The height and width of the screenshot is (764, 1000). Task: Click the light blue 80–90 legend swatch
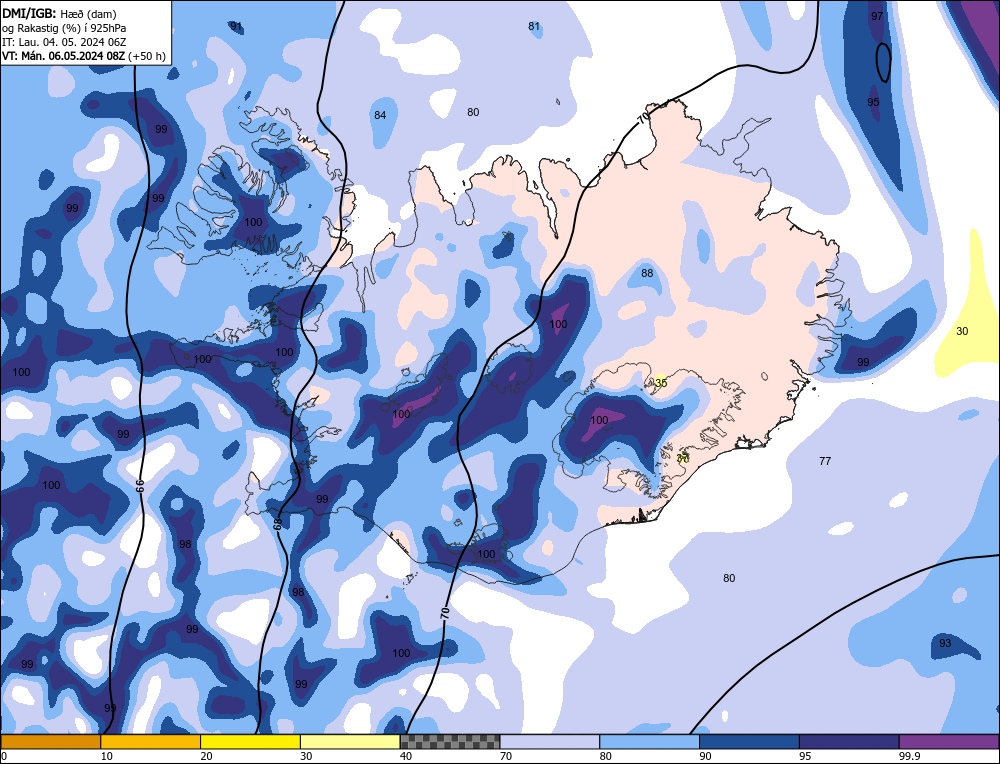(649, 742)
